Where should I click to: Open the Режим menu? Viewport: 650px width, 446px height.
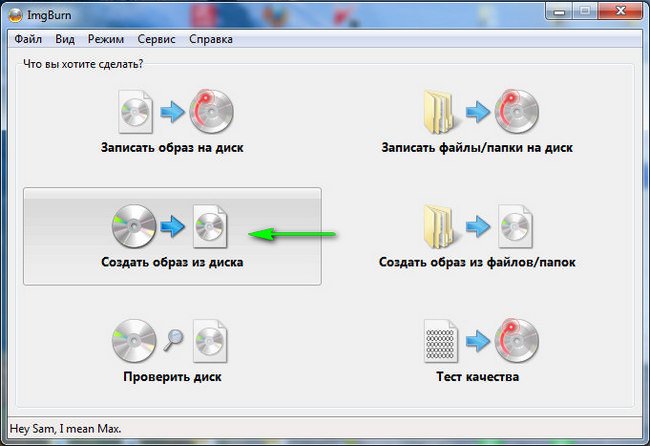[x=106, y=39]
